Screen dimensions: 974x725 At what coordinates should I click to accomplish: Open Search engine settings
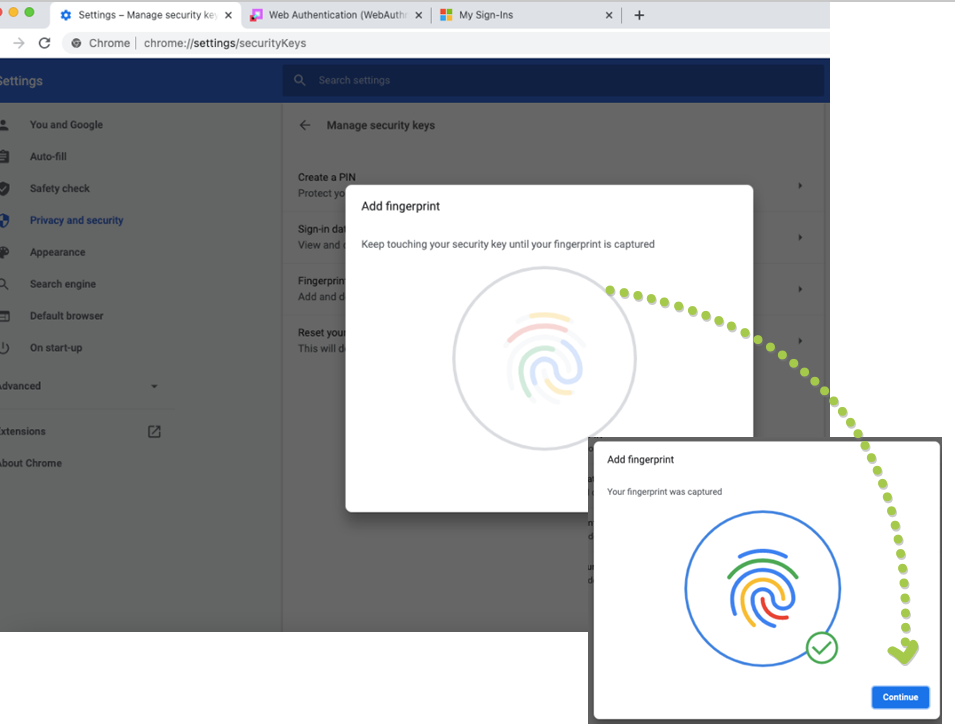coord(63,284)
